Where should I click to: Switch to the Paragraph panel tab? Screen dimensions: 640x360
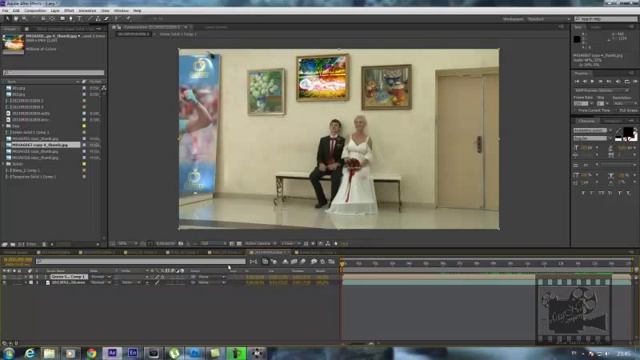pyautogui.click(x=612, y=121)
